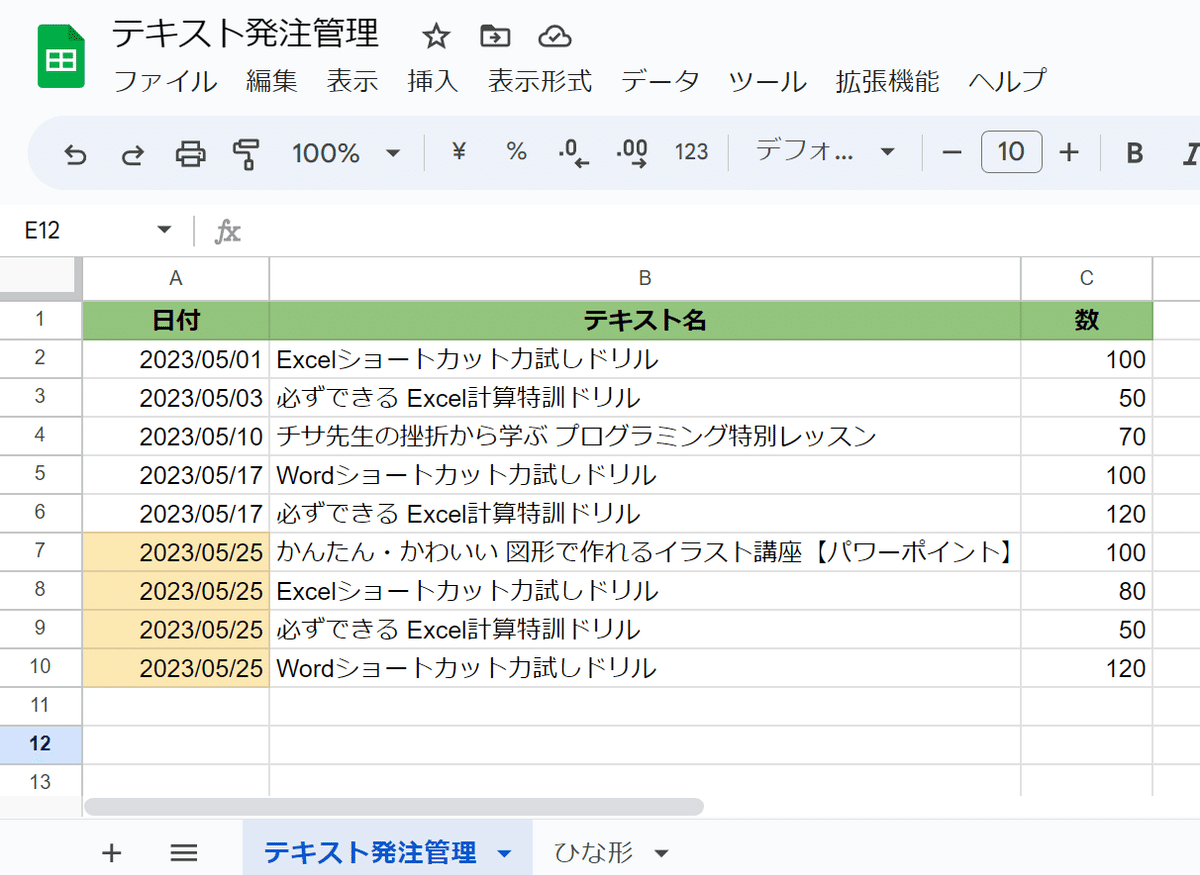Open the 123 number formats menu
The height and width of the screenshot is (875, 1200).
691,152
